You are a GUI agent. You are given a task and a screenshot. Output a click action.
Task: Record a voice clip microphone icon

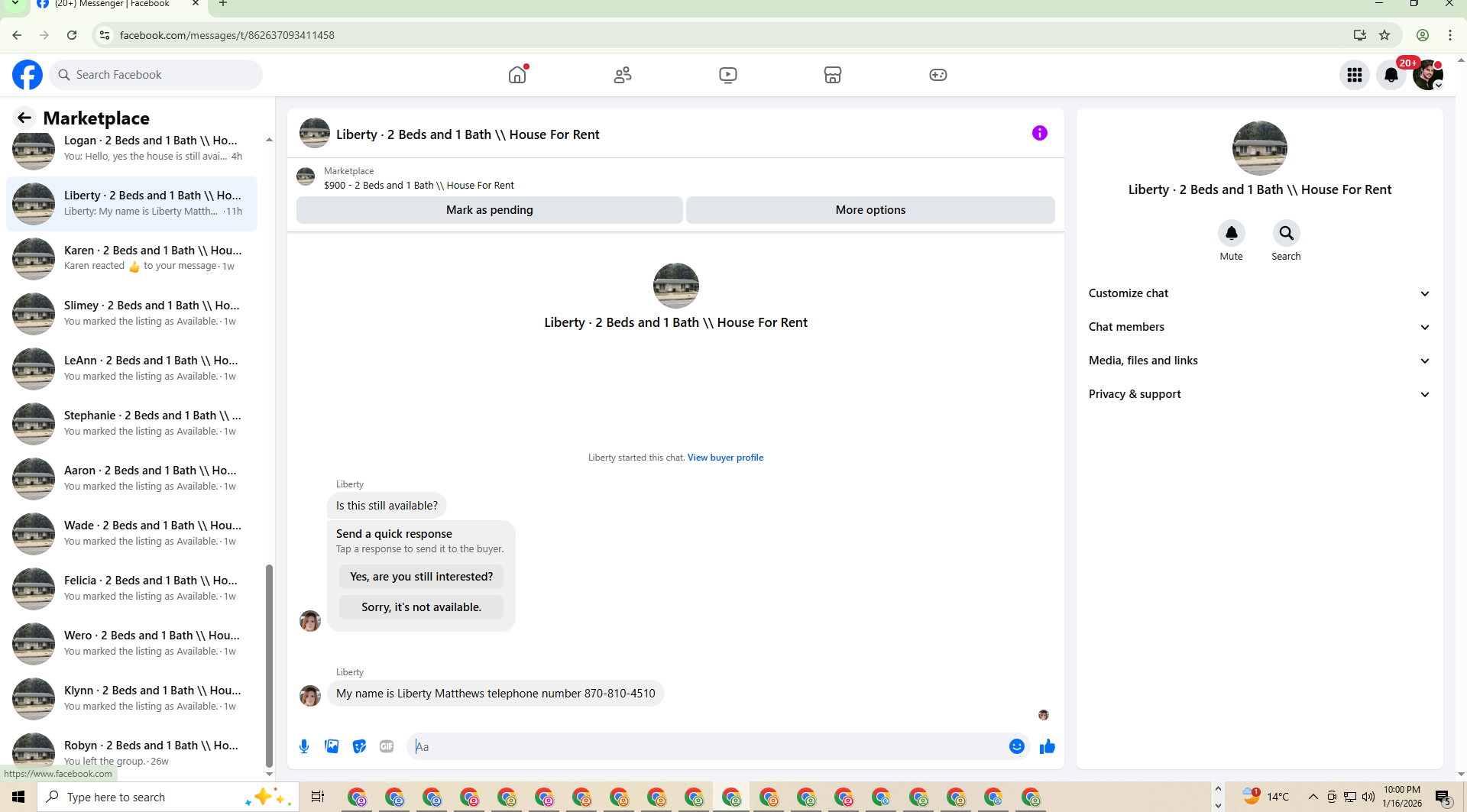[304, 746]
